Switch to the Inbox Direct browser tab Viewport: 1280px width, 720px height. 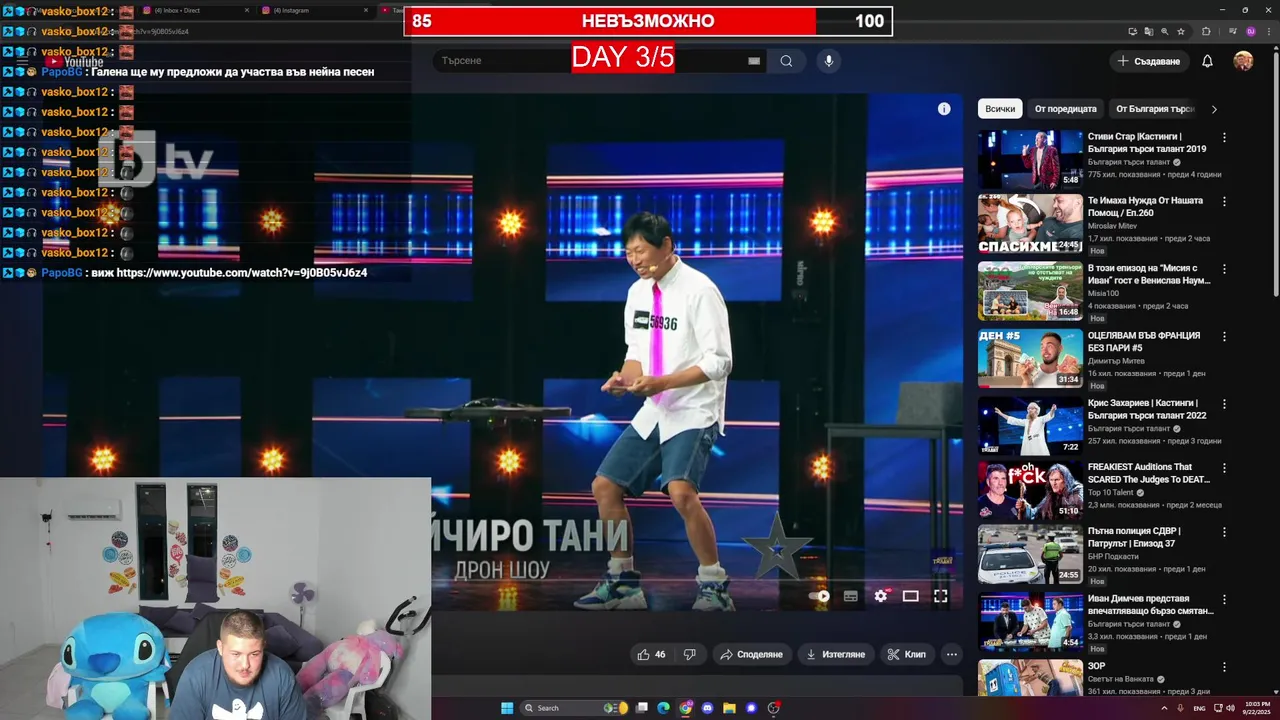coord(195,10)
